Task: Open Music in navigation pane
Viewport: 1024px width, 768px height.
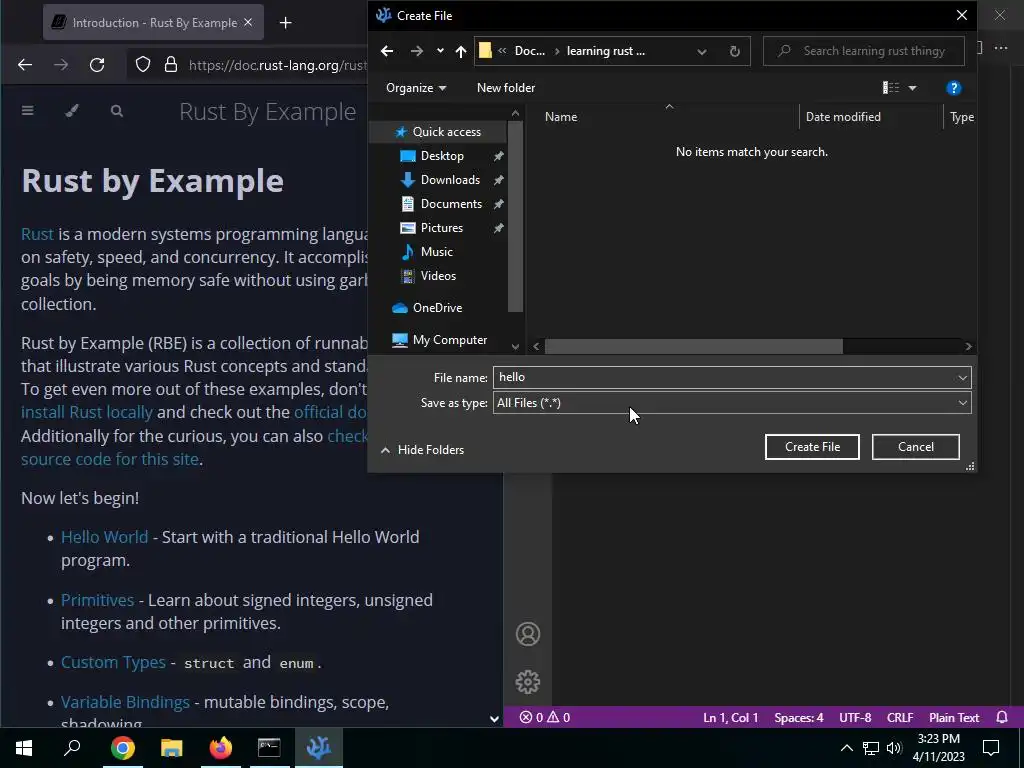Action: pyautogui.click(x=436, y=251)
